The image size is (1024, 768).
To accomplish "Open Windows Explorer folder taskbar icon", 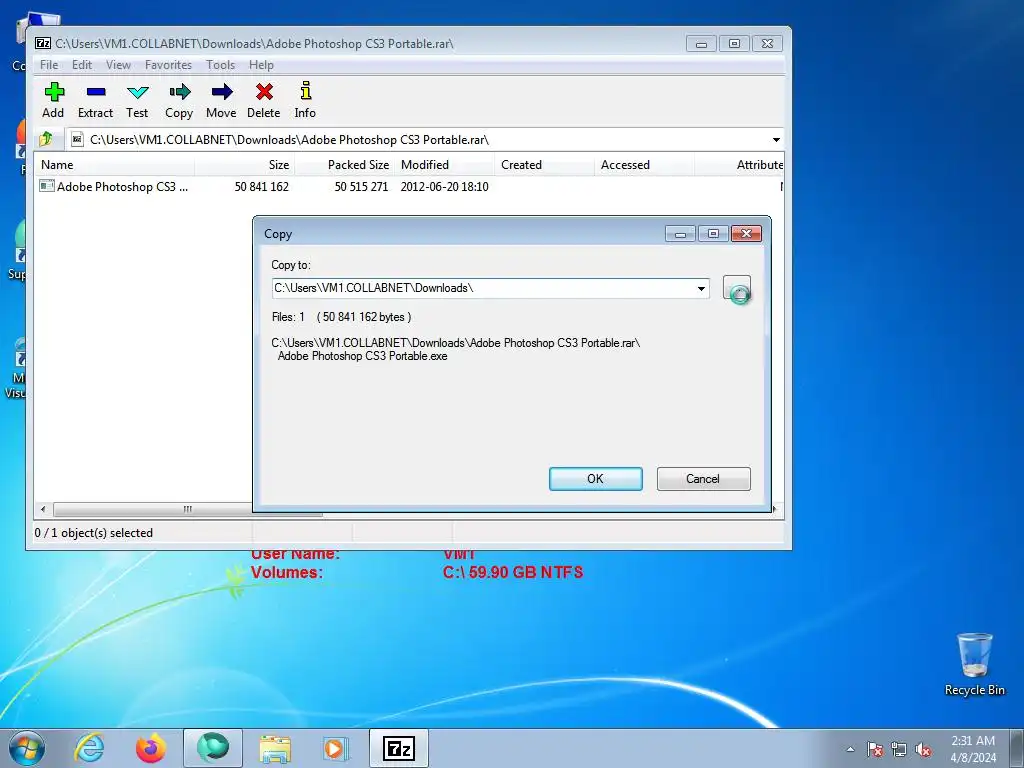I will [x=275, y=748].
